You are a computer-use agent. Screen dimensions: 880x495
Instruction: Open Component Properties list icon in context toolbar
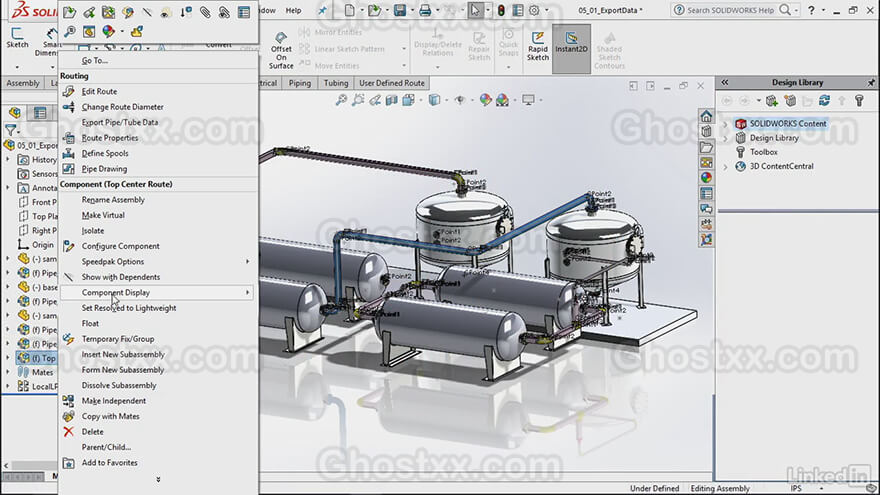[244, 12]
